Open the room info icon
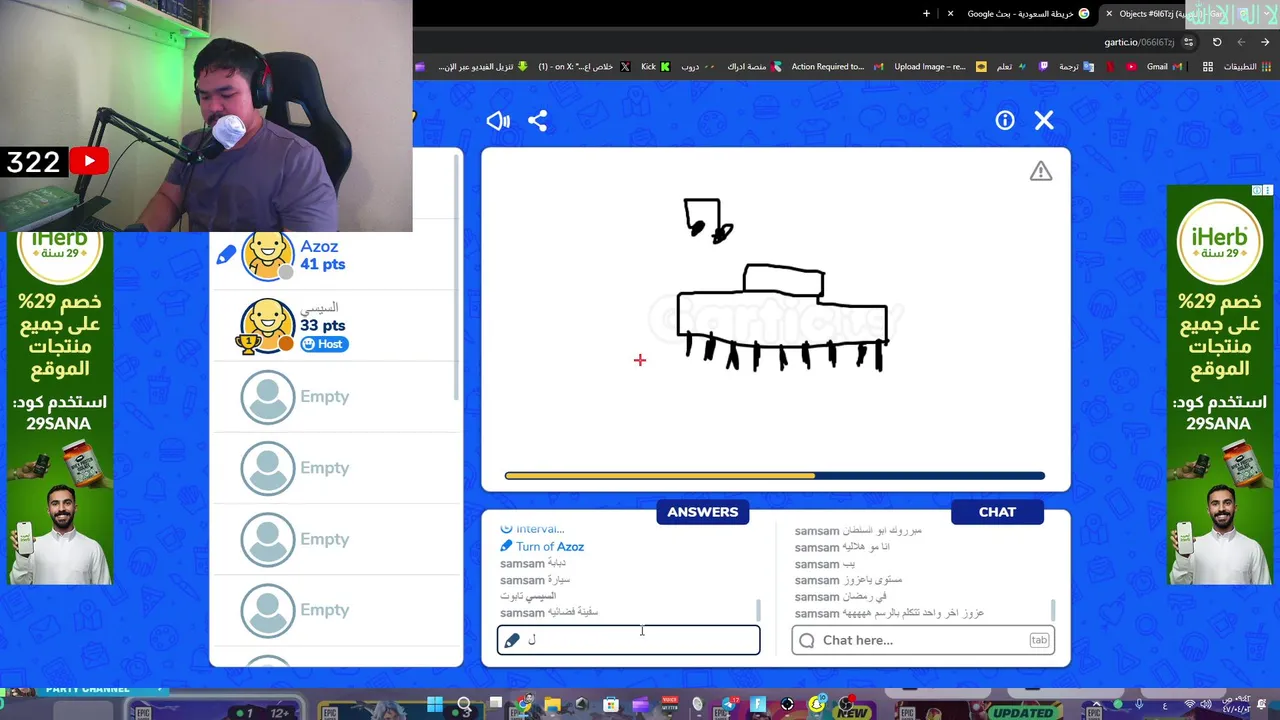 (x=1005, y=121)
